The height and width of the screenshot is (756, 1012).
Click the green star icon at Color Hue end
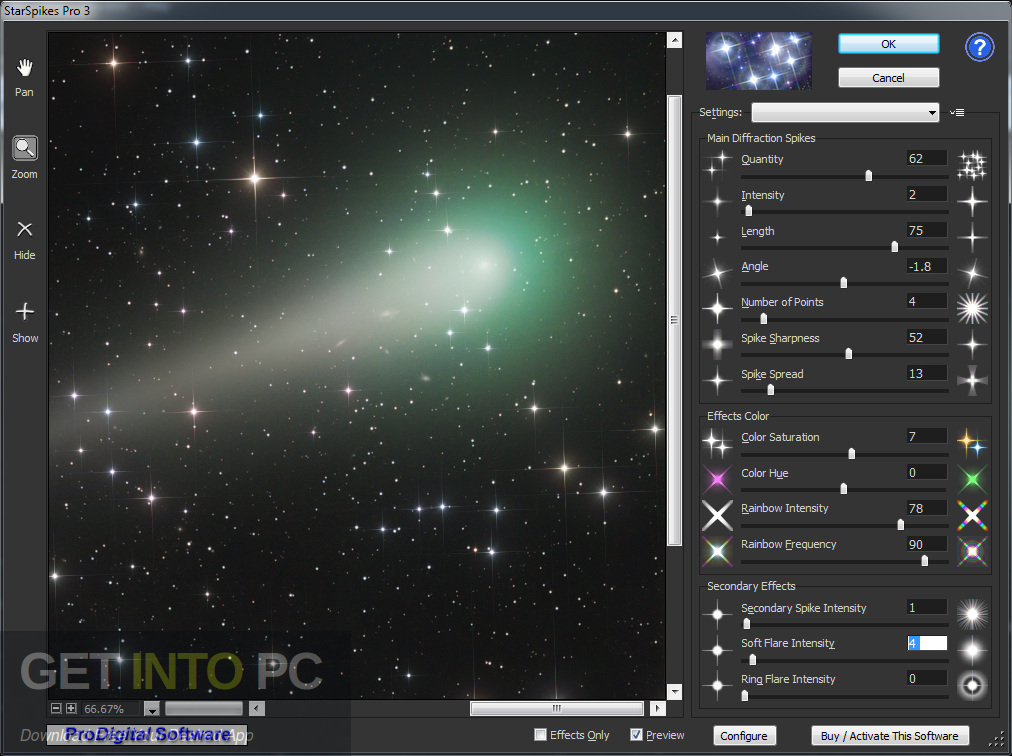[972, 480]
